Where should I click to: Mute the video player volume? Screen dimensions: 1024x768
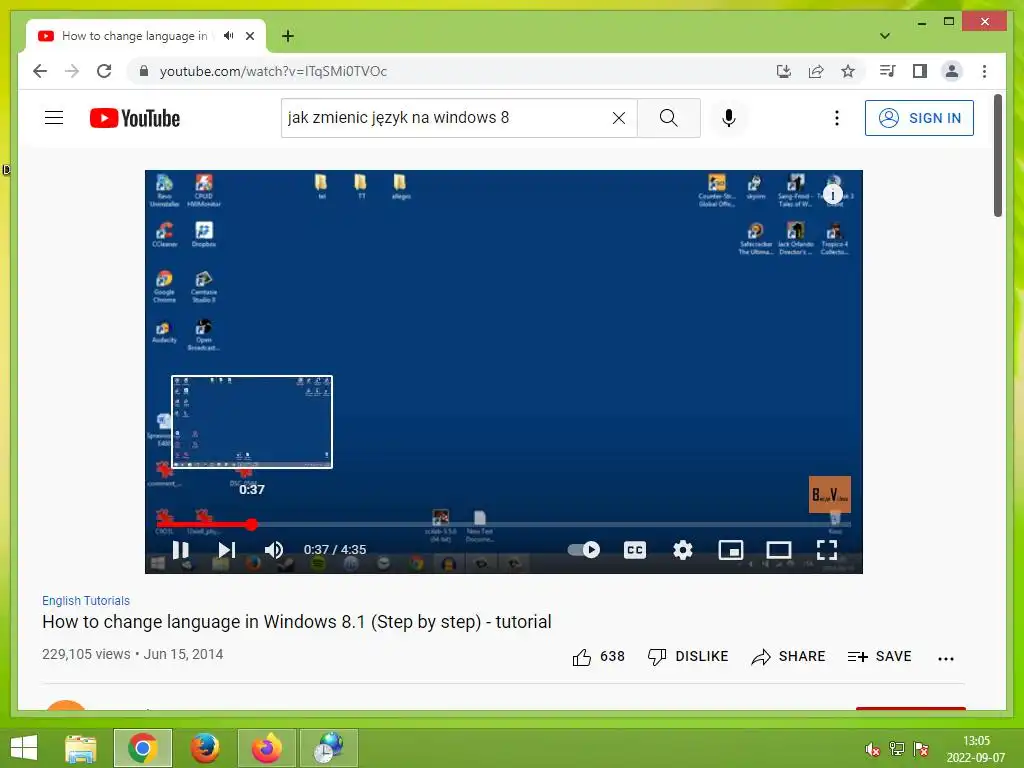click(274, 550)
